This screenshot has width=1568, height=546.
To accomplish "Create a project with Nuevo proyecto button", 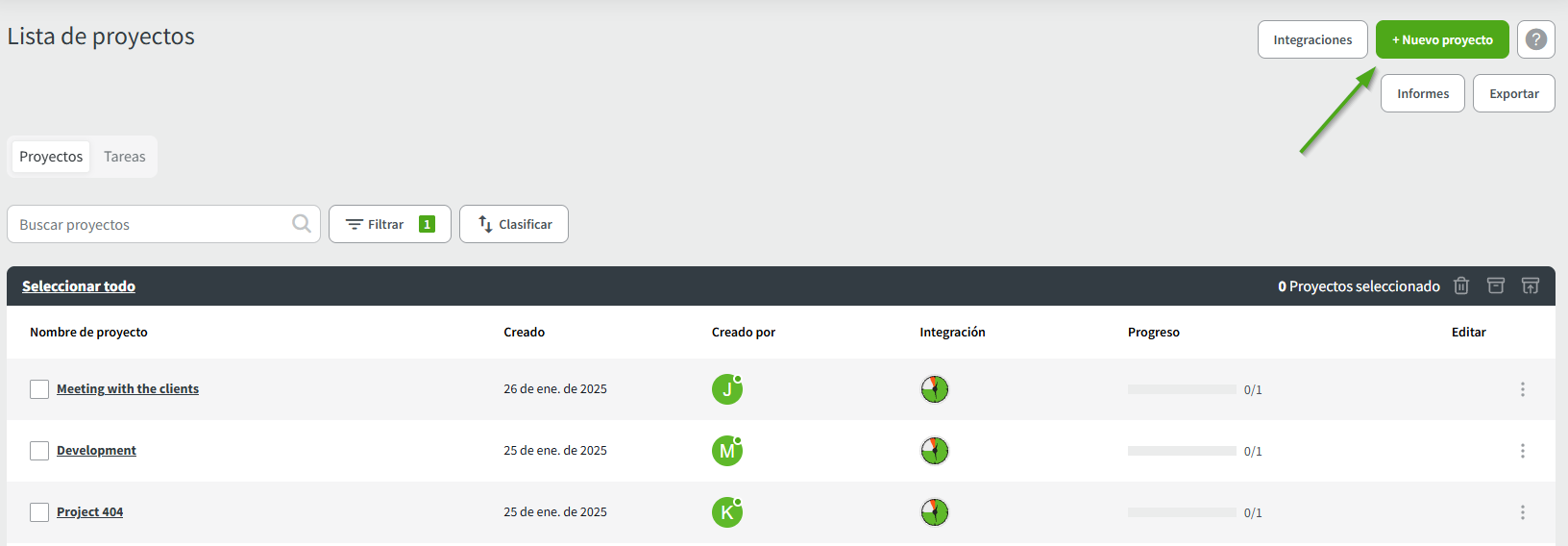I will (1442, 39).
